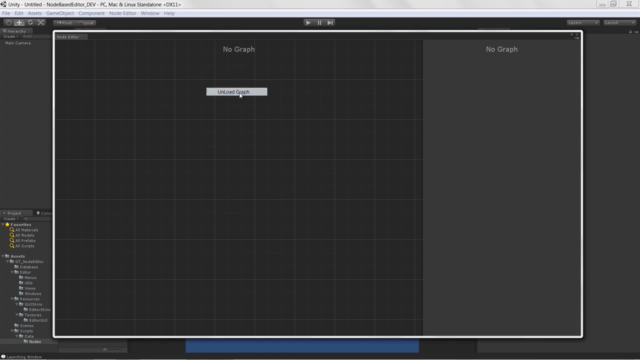Screen dimensions: 640x360
Task: Collapse the GT_NodeEditor folder arrow
Action: tap(7, 262)
